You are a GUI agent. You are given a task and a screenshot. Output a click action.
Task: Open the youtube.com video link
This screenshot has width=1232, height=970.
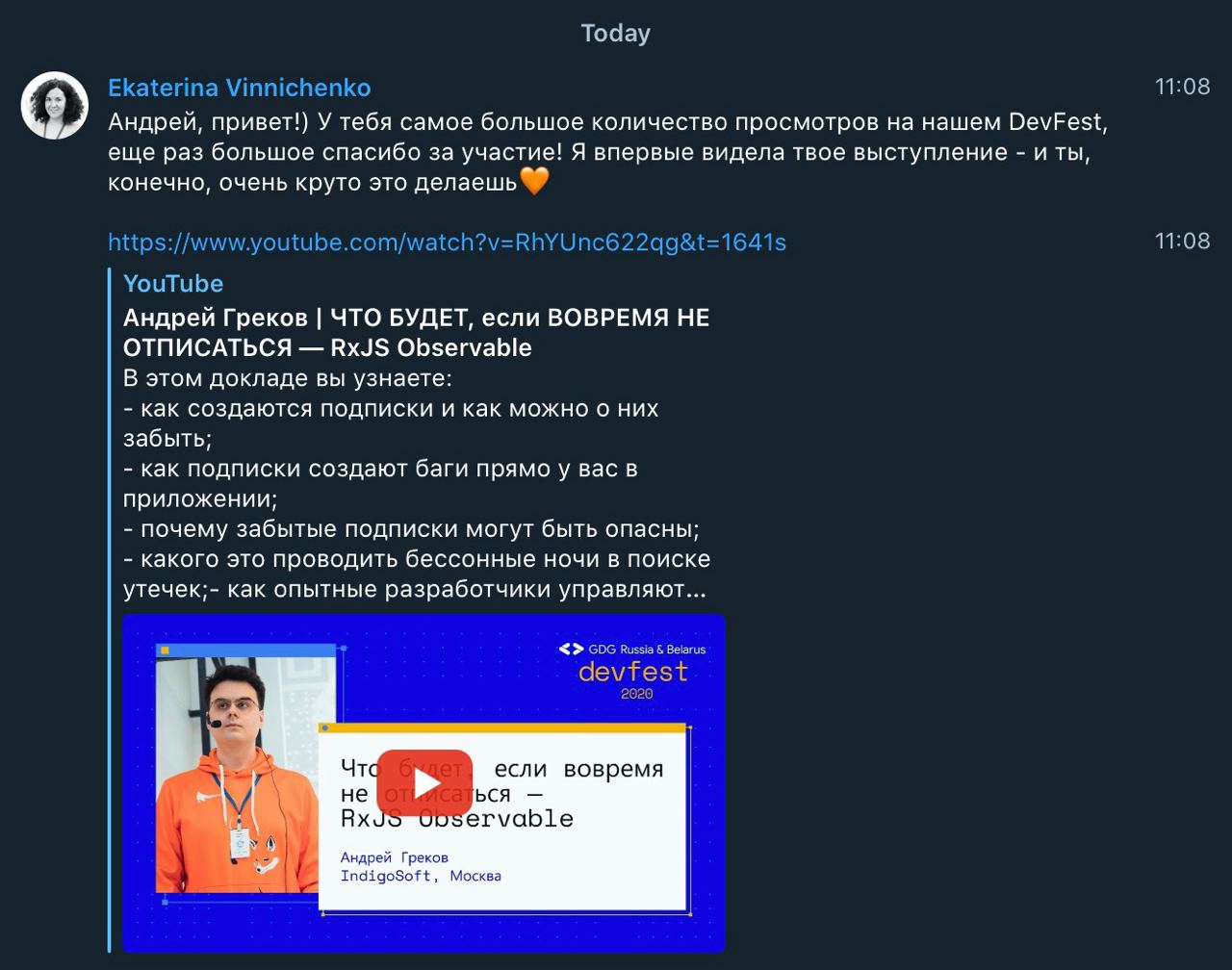click(447, 242)
